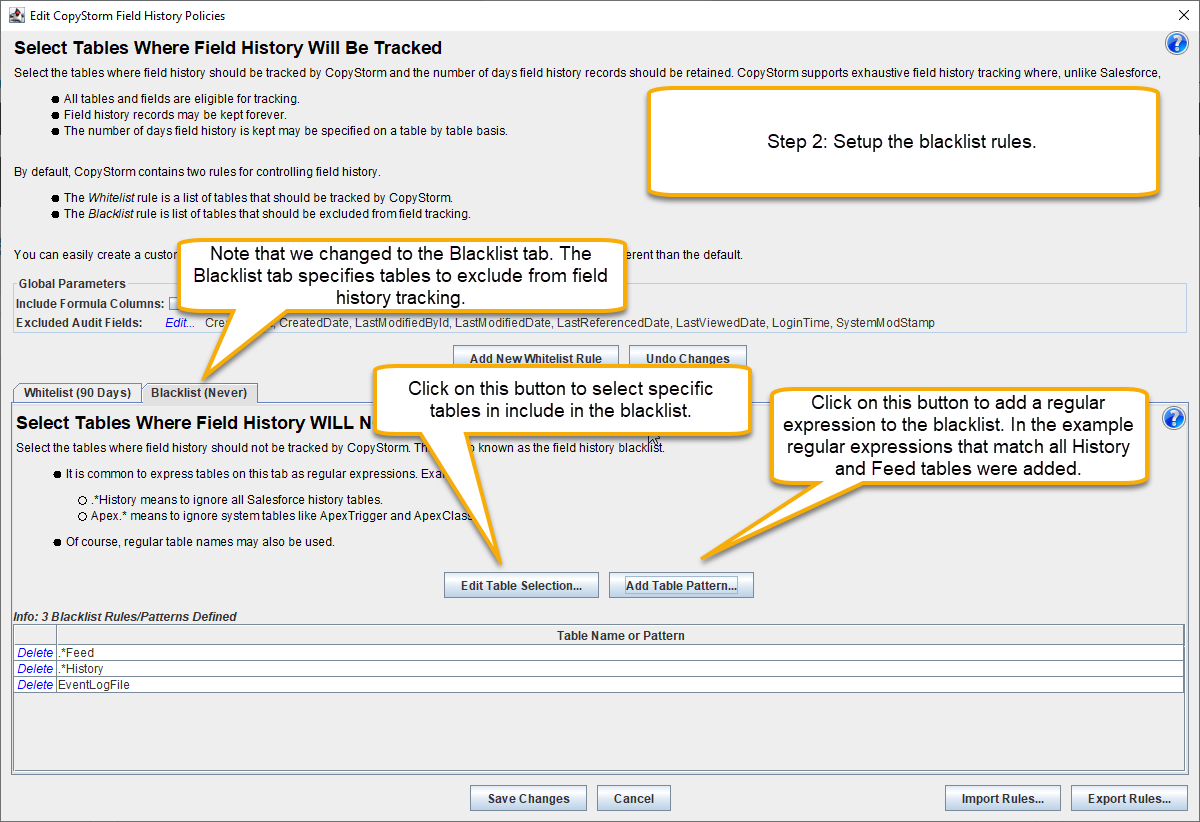Delete the .*History blacklist pattern

pos(35,669)
